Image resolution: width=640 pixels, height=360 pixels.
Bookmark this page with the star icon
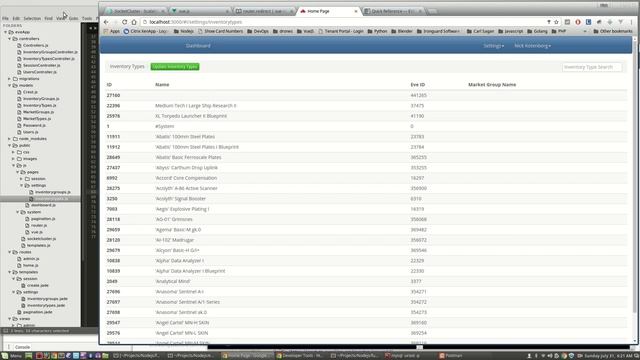pos(556,22)
